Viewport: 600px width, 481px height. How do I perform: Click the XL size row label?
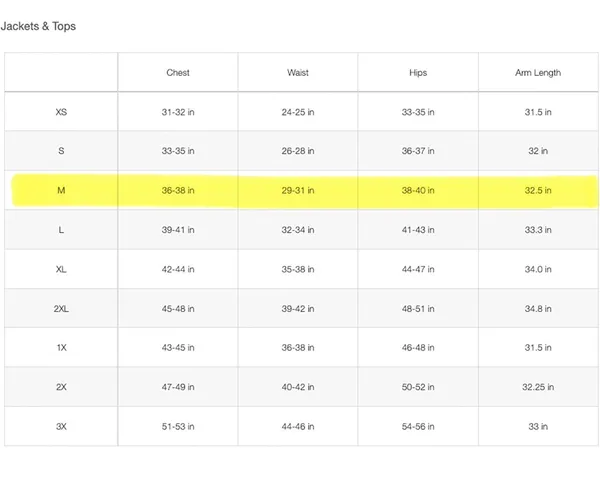[x=61, y=269]
